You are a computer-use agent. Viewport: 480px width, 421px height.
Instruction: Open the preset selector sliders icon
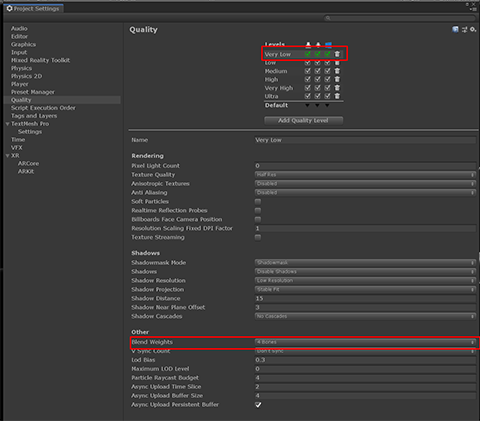click(464, 30)
